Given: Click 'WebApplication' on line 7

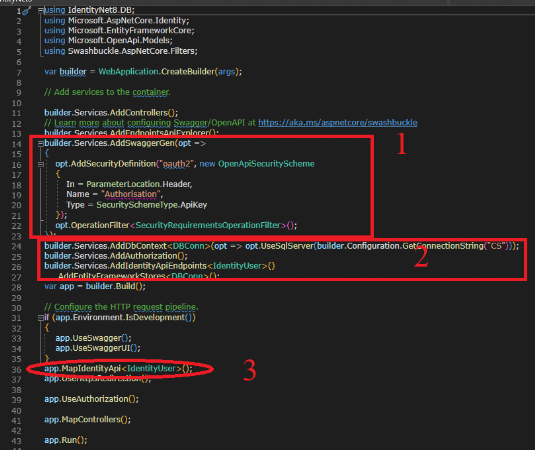Looking at the screenshot, I should (x=129, y=72).
